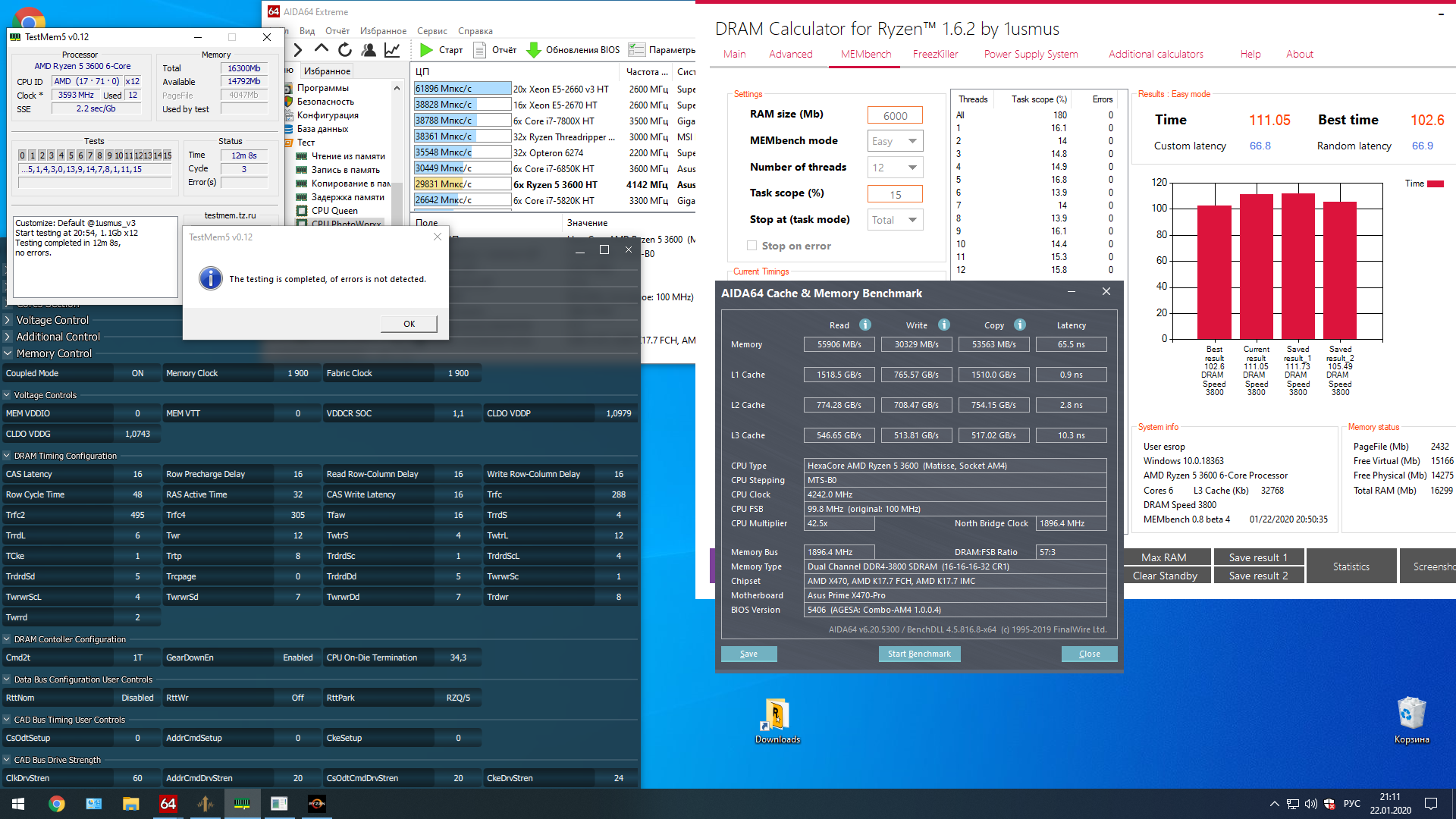Open the Number of threads dropdown
Image resolution: width=1456 pixels, height=819 pixels.
pyautogui.click(x=895, y=168)
